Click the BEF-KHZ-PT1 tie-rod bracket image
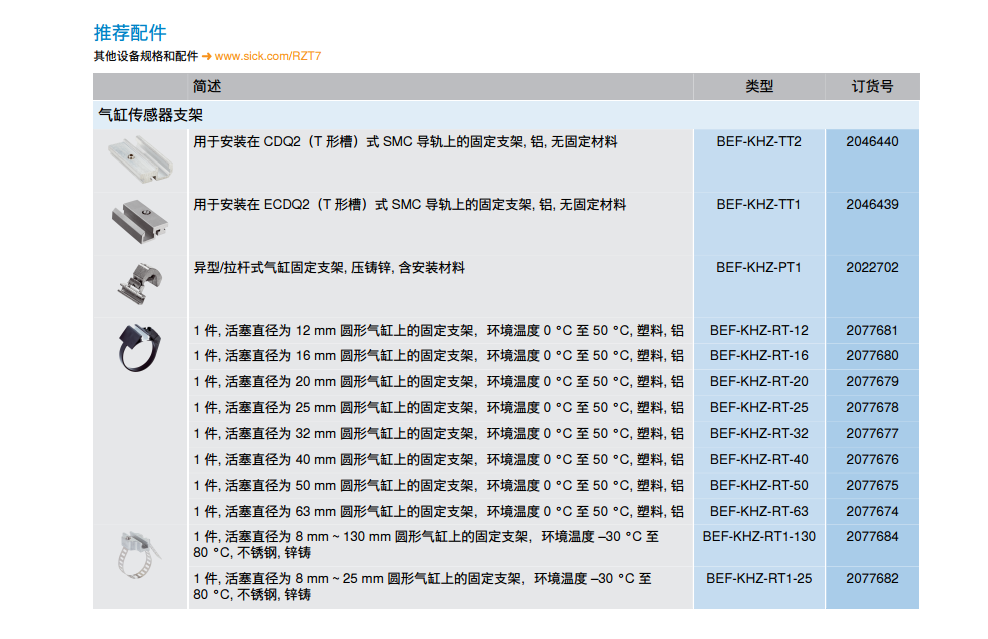This screenshot has height=639, width=988. pyautogui.click(x=140, y=284)
